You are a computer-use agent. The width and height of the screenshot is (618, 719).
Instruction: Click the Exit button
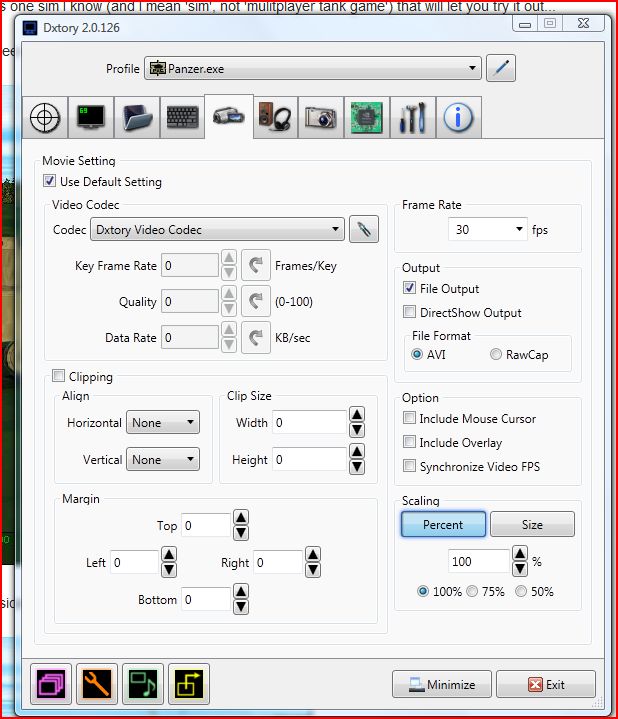[546, 685]
